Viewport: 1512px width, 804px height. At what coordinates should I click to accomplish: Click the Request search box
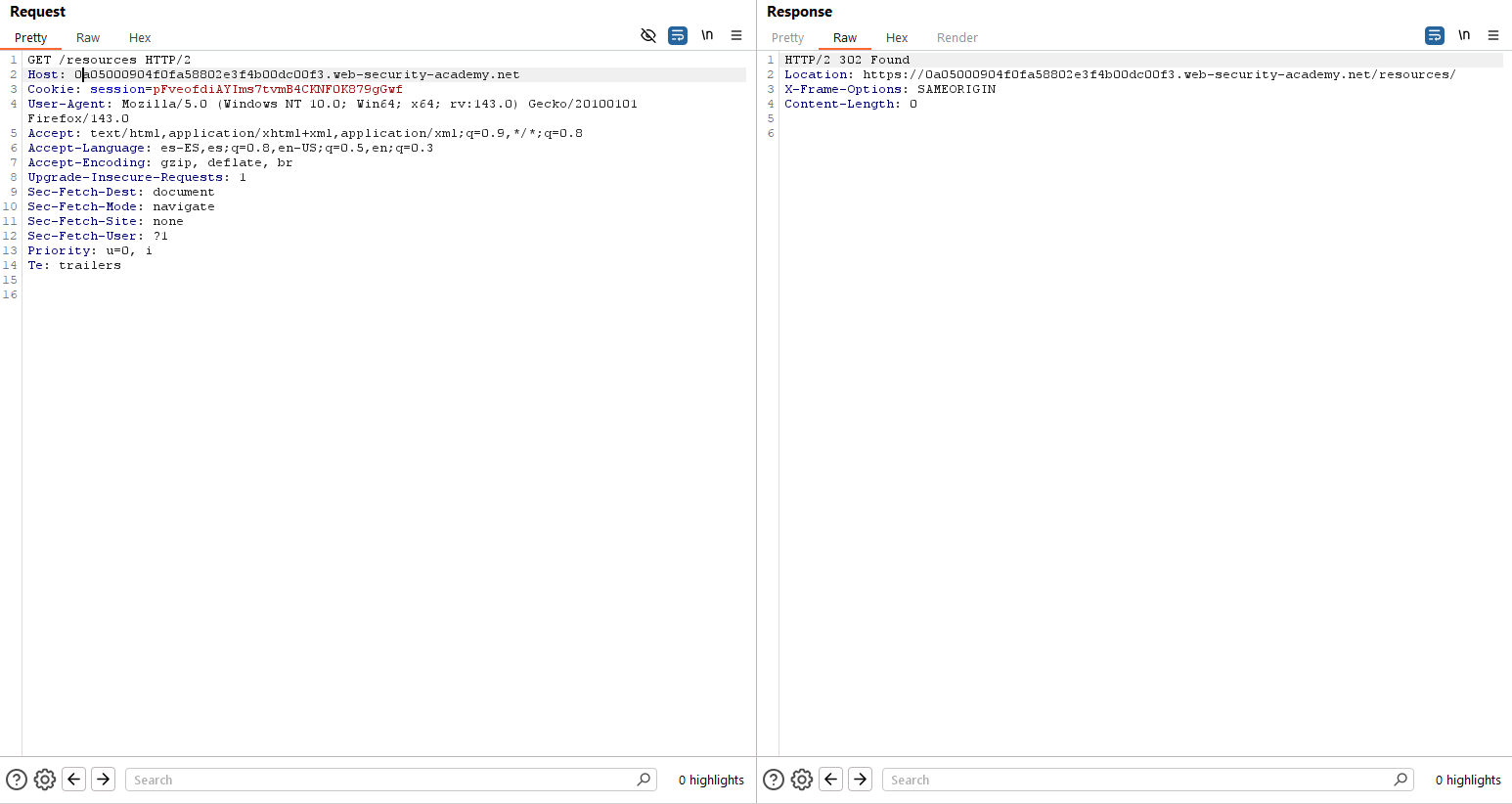click(381, 780)
